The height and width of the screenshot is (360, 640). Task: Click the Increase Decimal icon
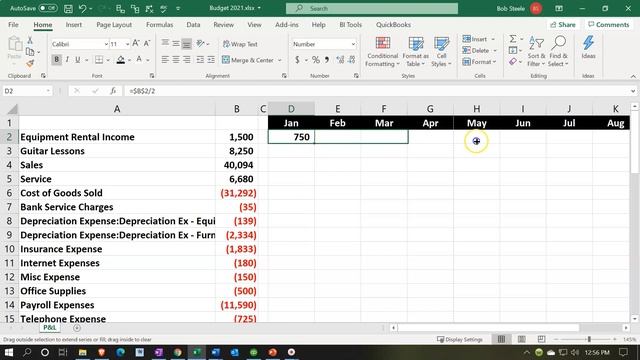340,60
